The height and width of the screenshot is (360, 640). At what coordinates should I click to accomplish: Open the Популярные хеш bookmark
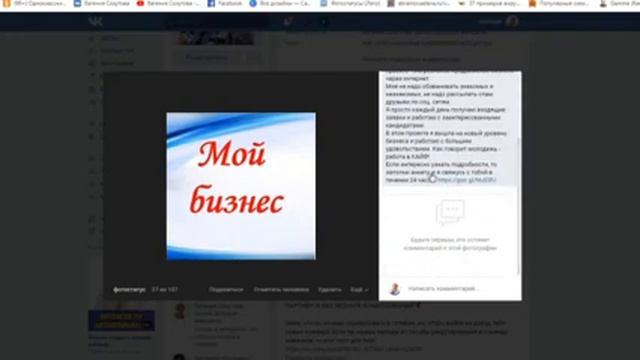pyautogui.click(x=559, y=3)
